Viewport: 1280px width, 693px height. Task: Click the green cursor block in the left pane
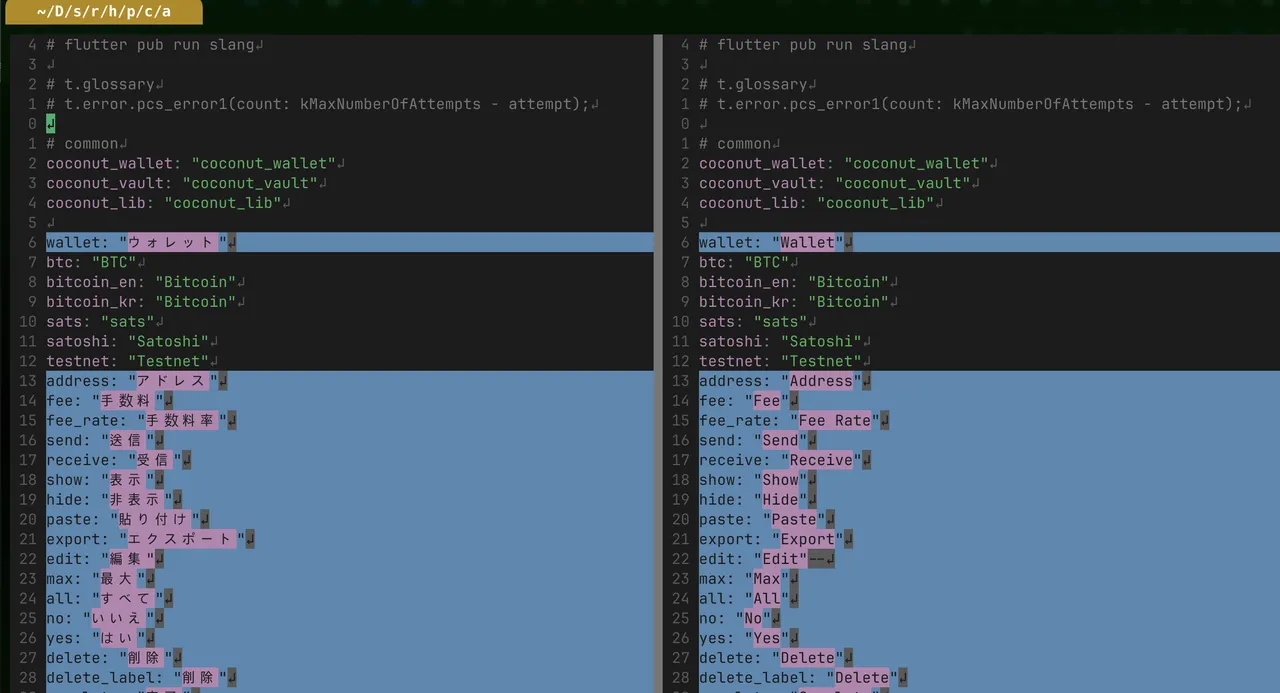(51, 124)
